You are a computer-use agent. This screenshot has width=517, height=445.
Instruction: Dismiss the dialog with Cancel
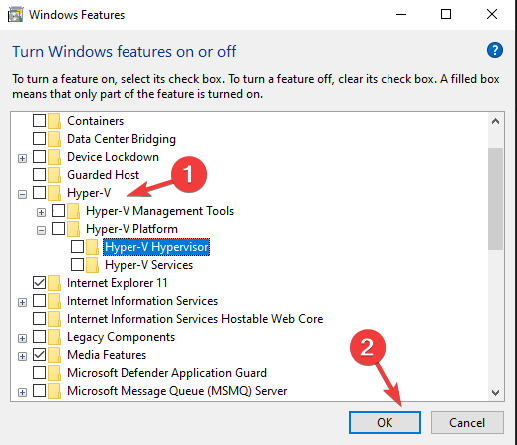(467, 422)
